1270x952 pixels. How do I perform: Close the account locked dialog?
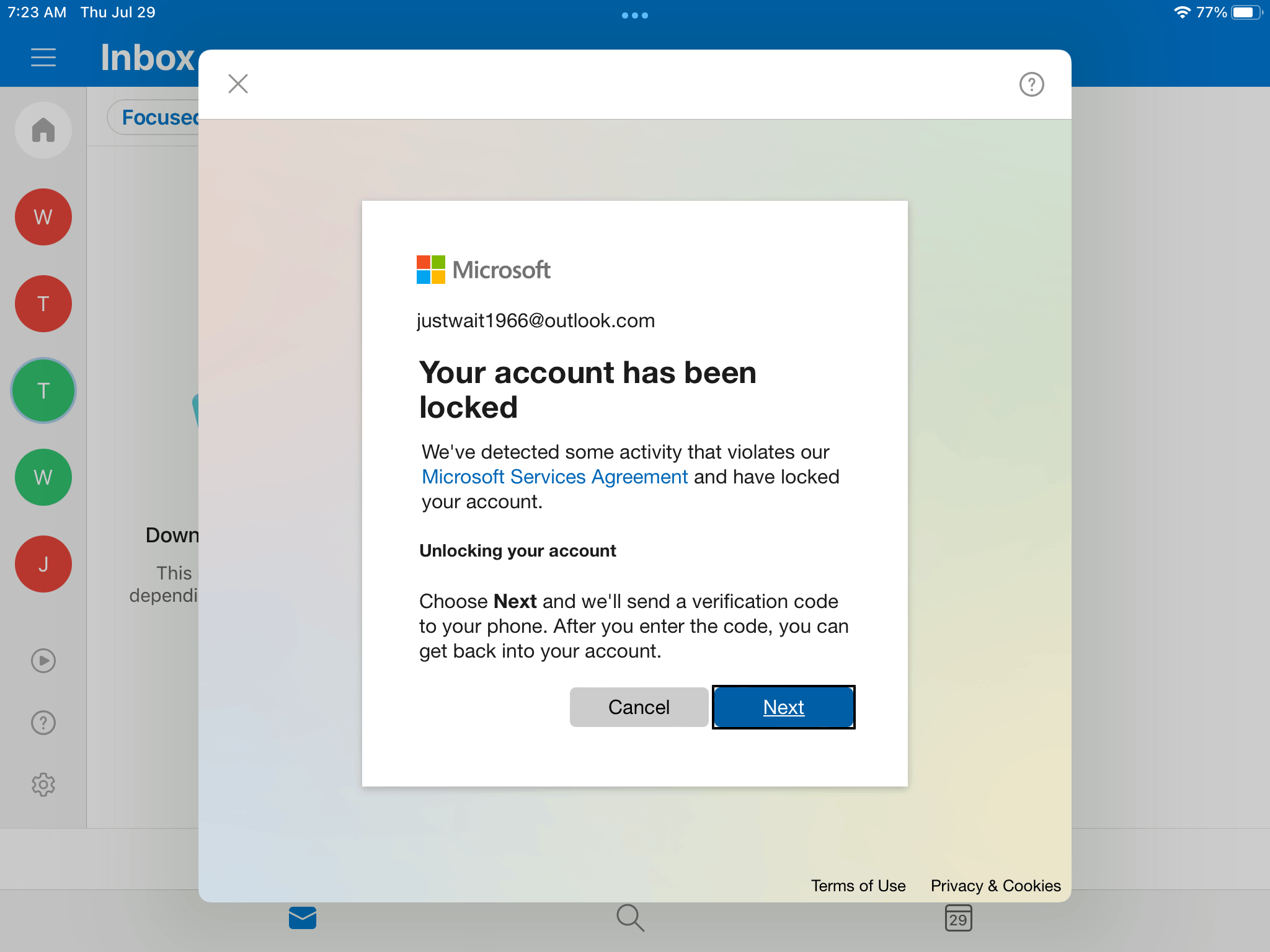(x=238, y=83)
